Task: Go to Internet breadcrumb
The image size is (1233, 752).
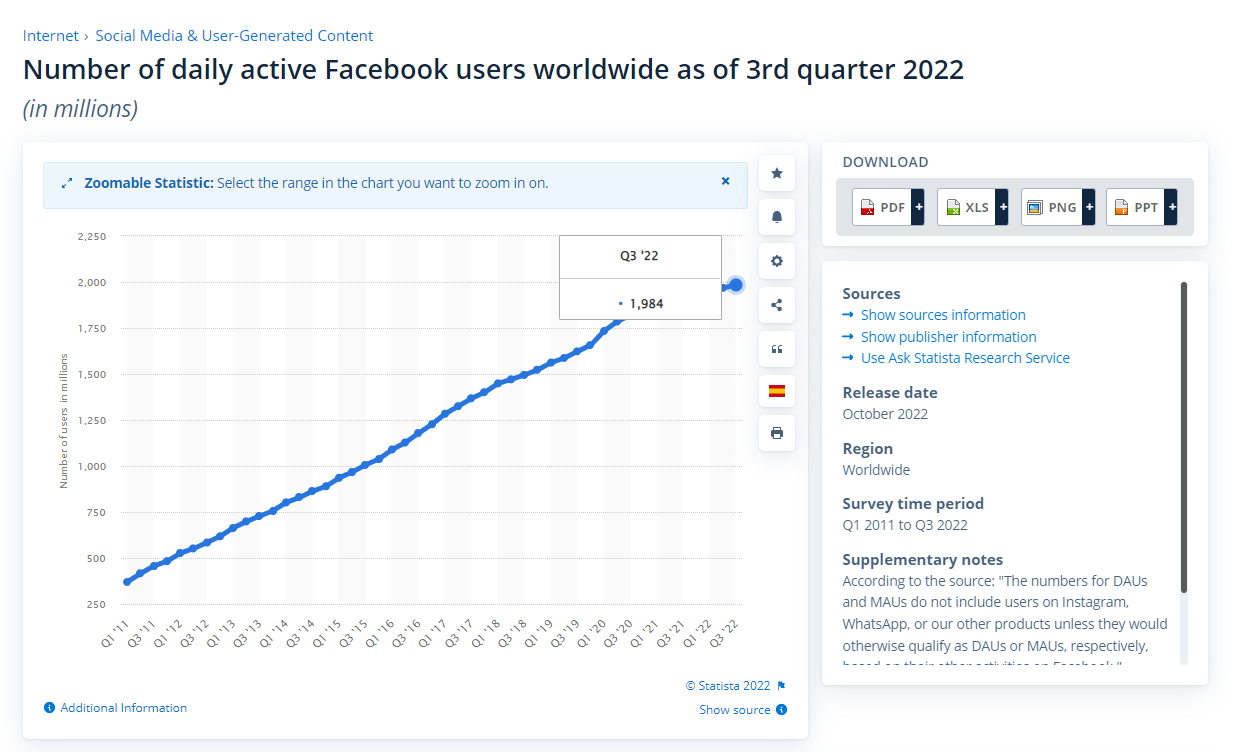Action: tap(51, 36)
